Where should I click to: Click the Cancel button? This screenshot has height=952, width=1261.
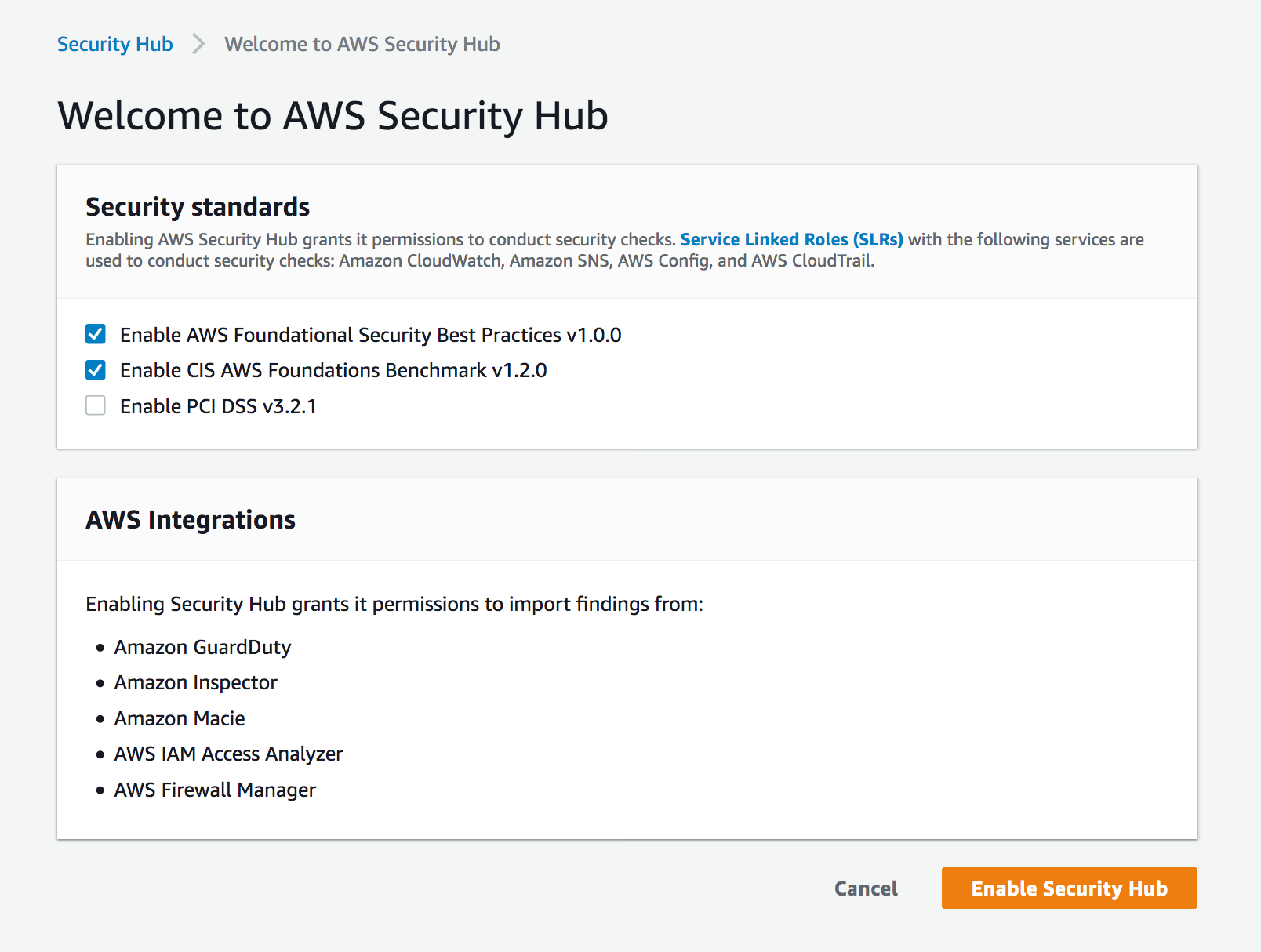coord(865,888)
